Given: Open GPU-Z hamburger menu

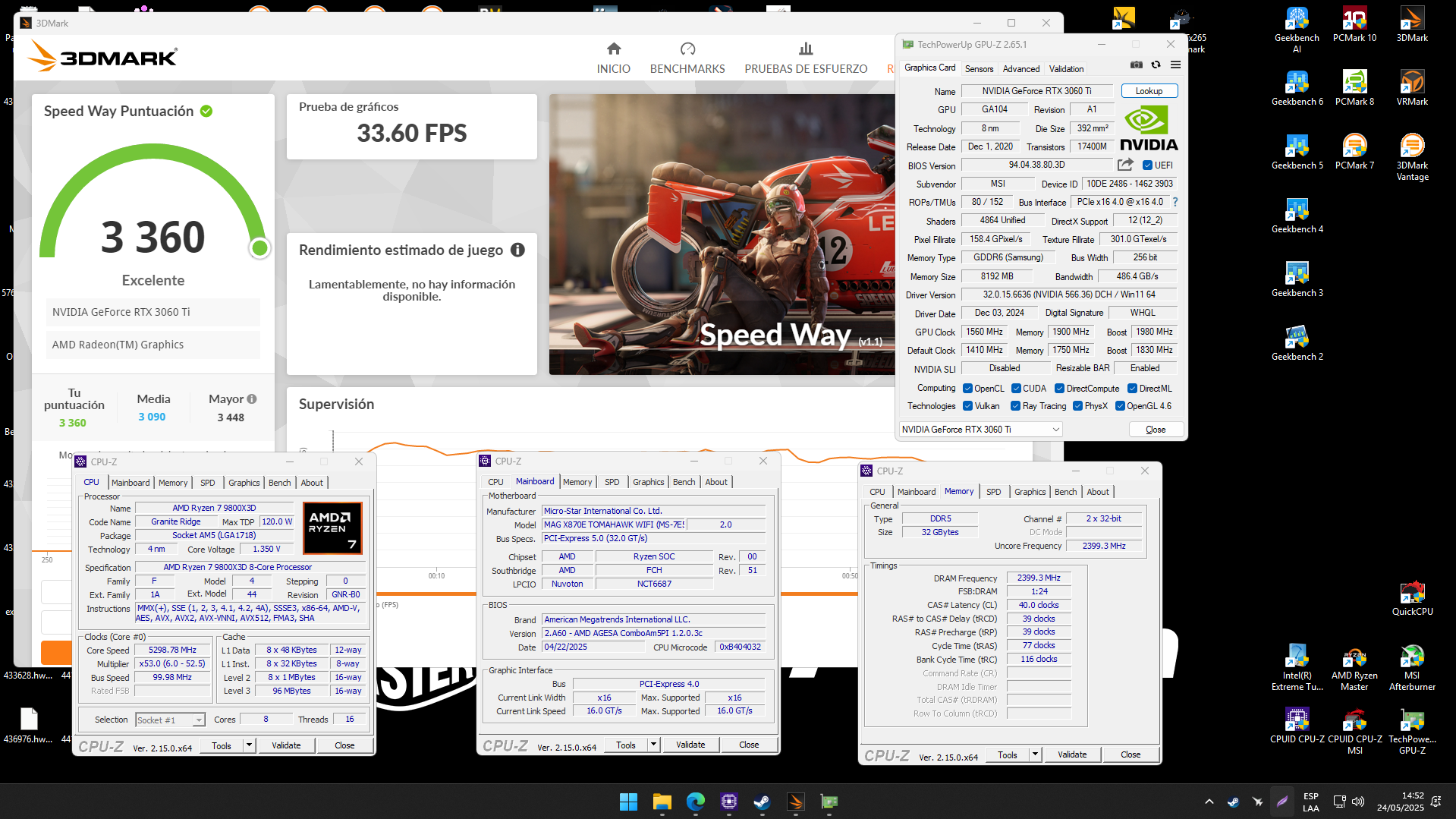Looking at the screenshot, I should 1175,65.
